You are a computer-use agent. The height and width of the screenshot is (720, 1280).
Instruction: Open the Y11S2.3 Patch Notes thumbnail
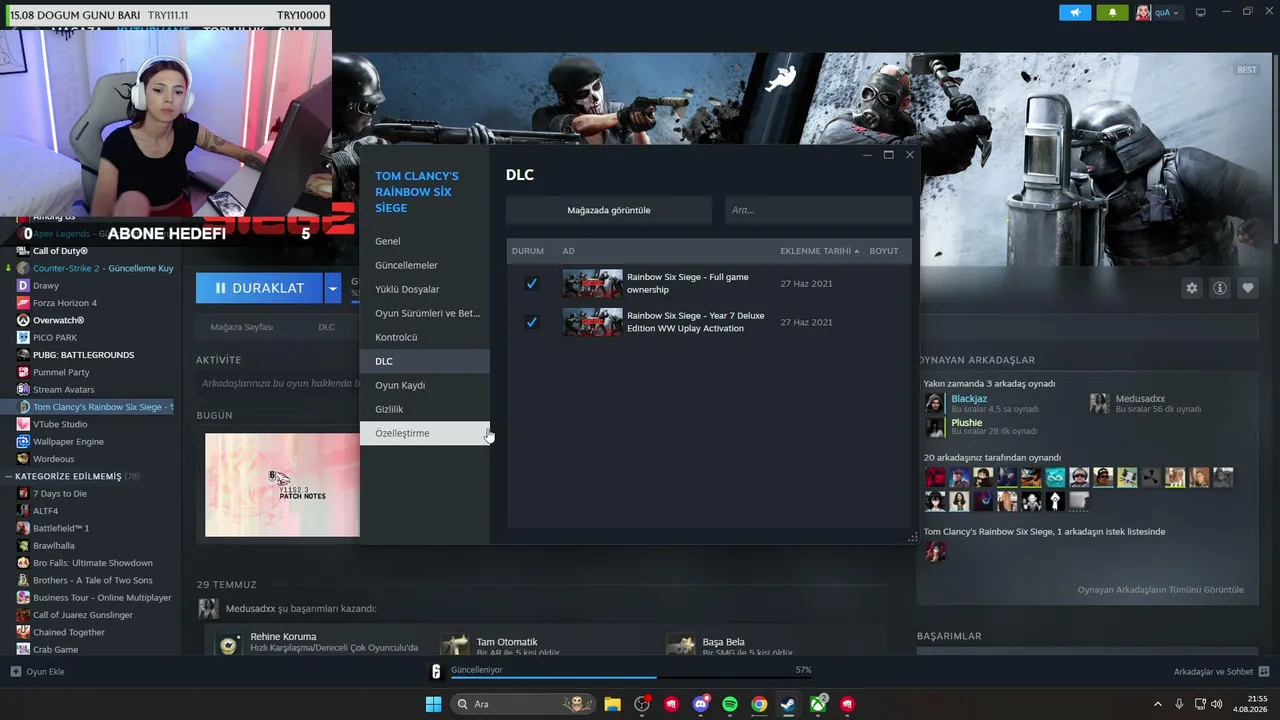[x=282, y=485]
